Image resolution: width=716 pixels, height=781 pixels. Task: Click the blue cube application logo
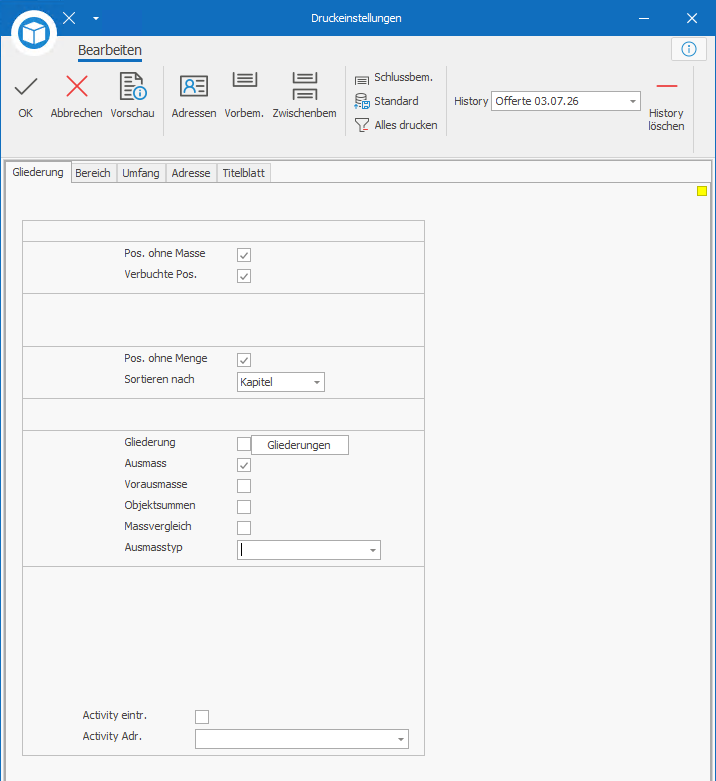click(x=34, y=33)
